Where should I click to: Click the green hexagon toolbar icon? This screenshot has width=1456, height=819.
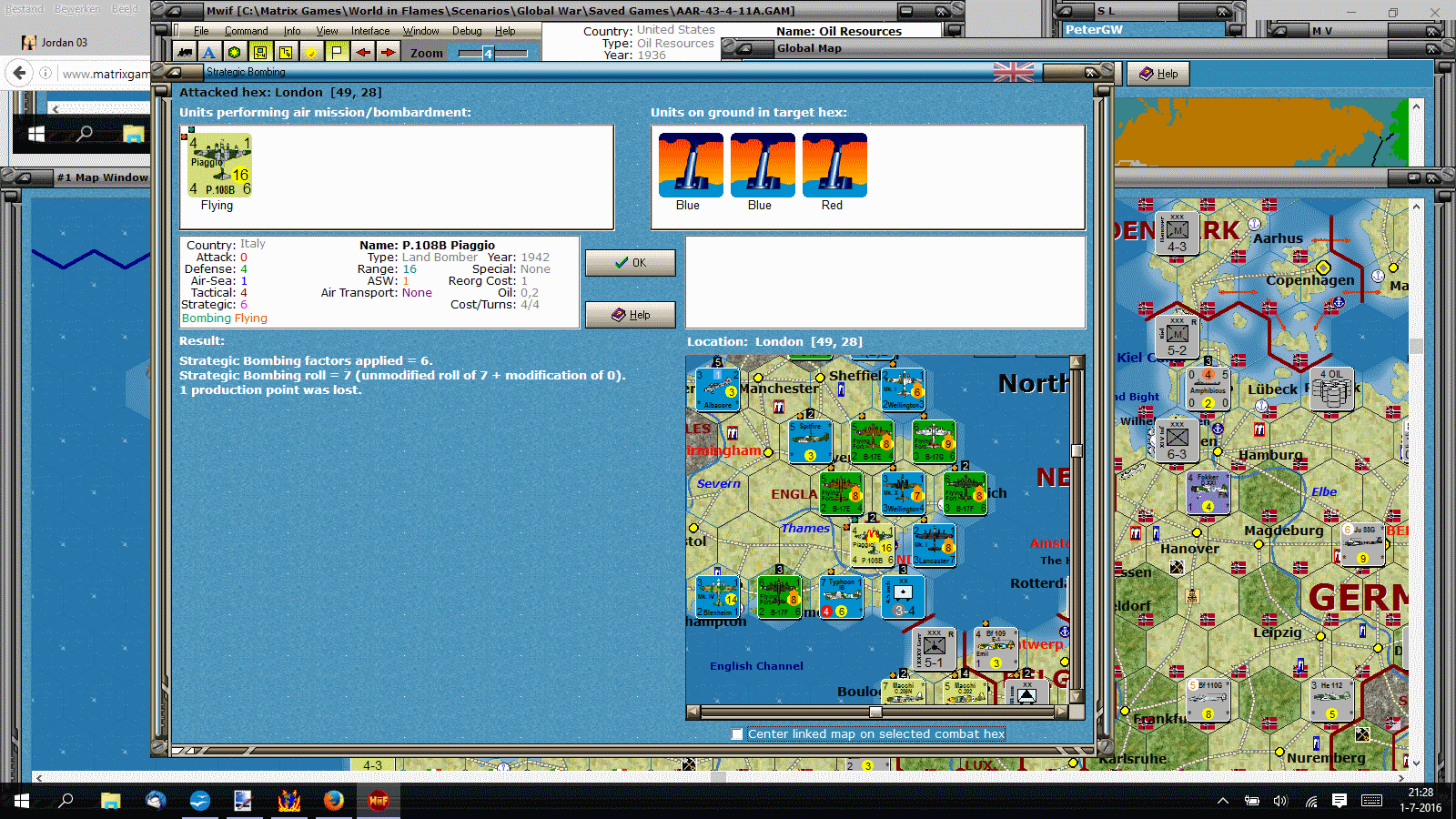[235, 53]
